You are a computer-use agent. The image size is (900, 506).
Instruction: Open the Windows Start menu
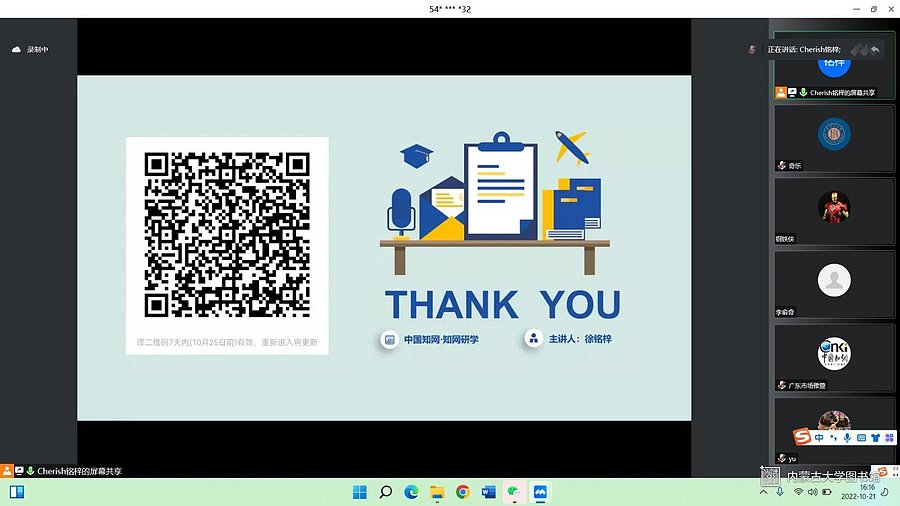click(360, 492)
